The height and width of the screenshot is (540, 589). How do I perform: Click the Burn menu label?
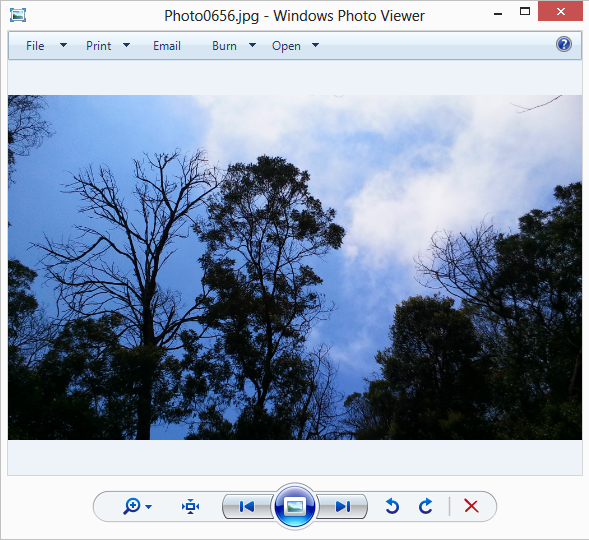[224, 46]
